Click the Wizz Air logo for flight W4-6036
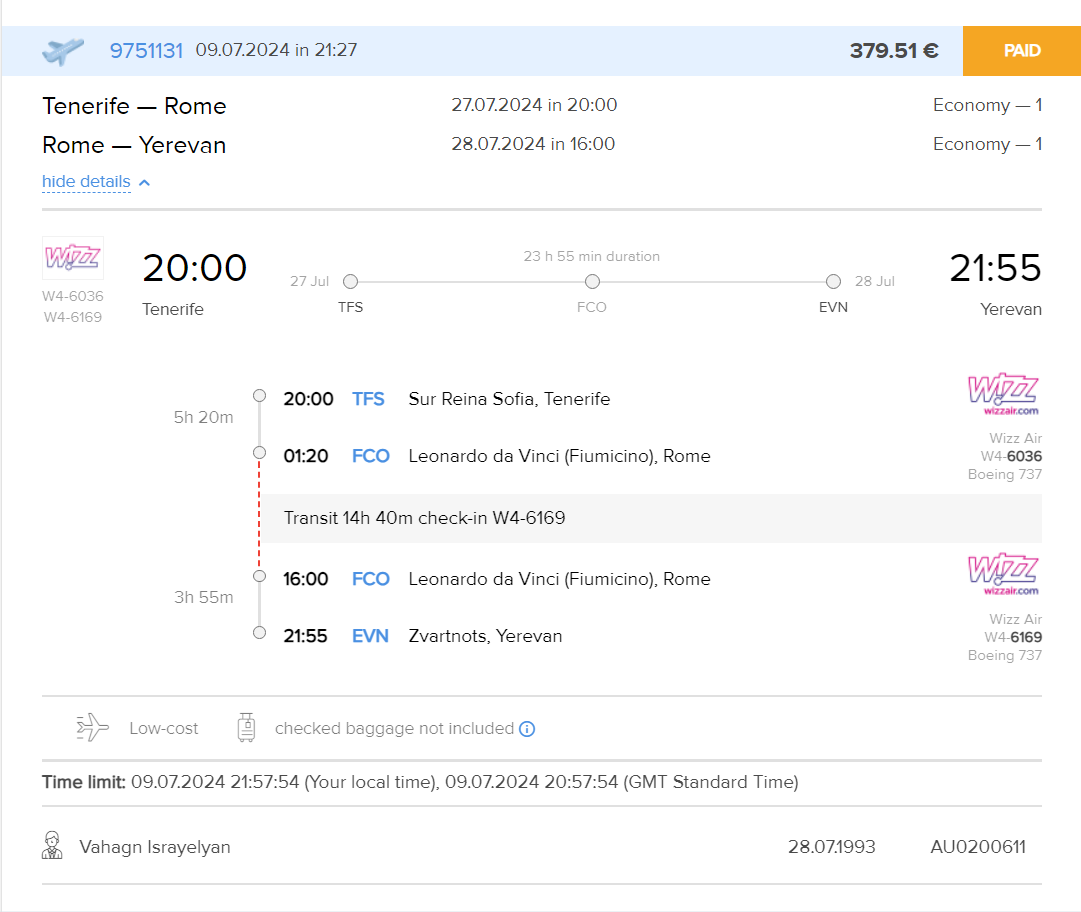 point(1004,394)
